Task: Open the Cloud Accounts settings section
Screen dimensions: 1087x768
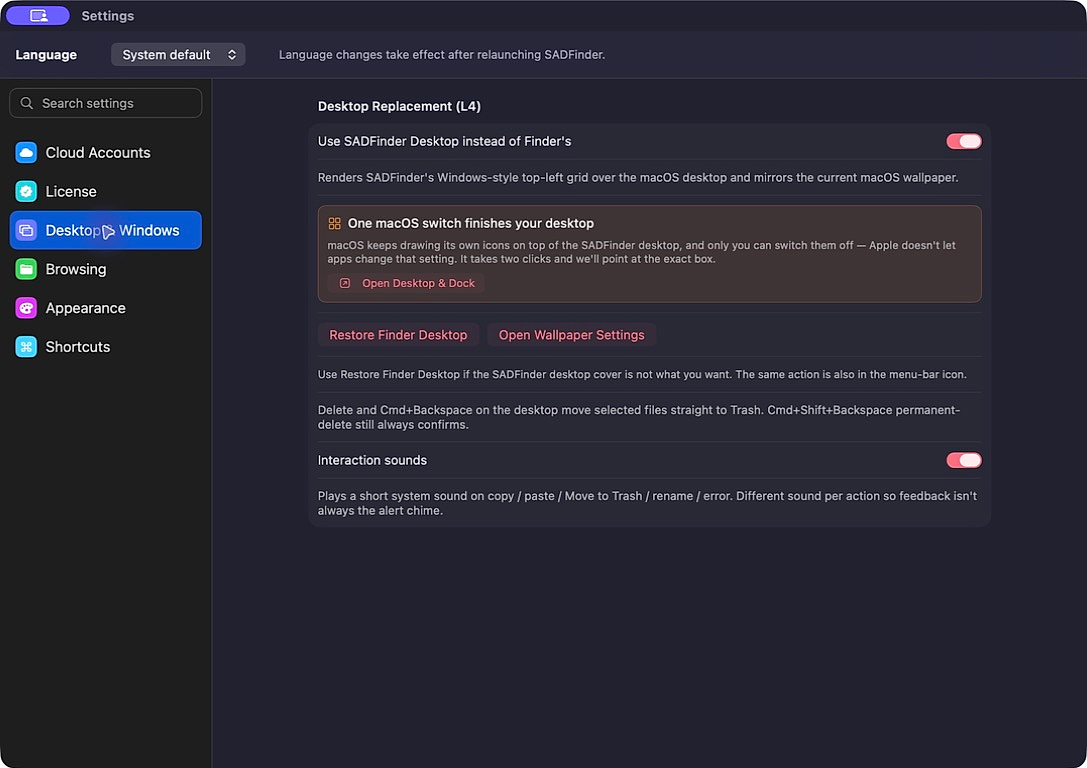Action: pyautogui.click(x=105, y=152)
